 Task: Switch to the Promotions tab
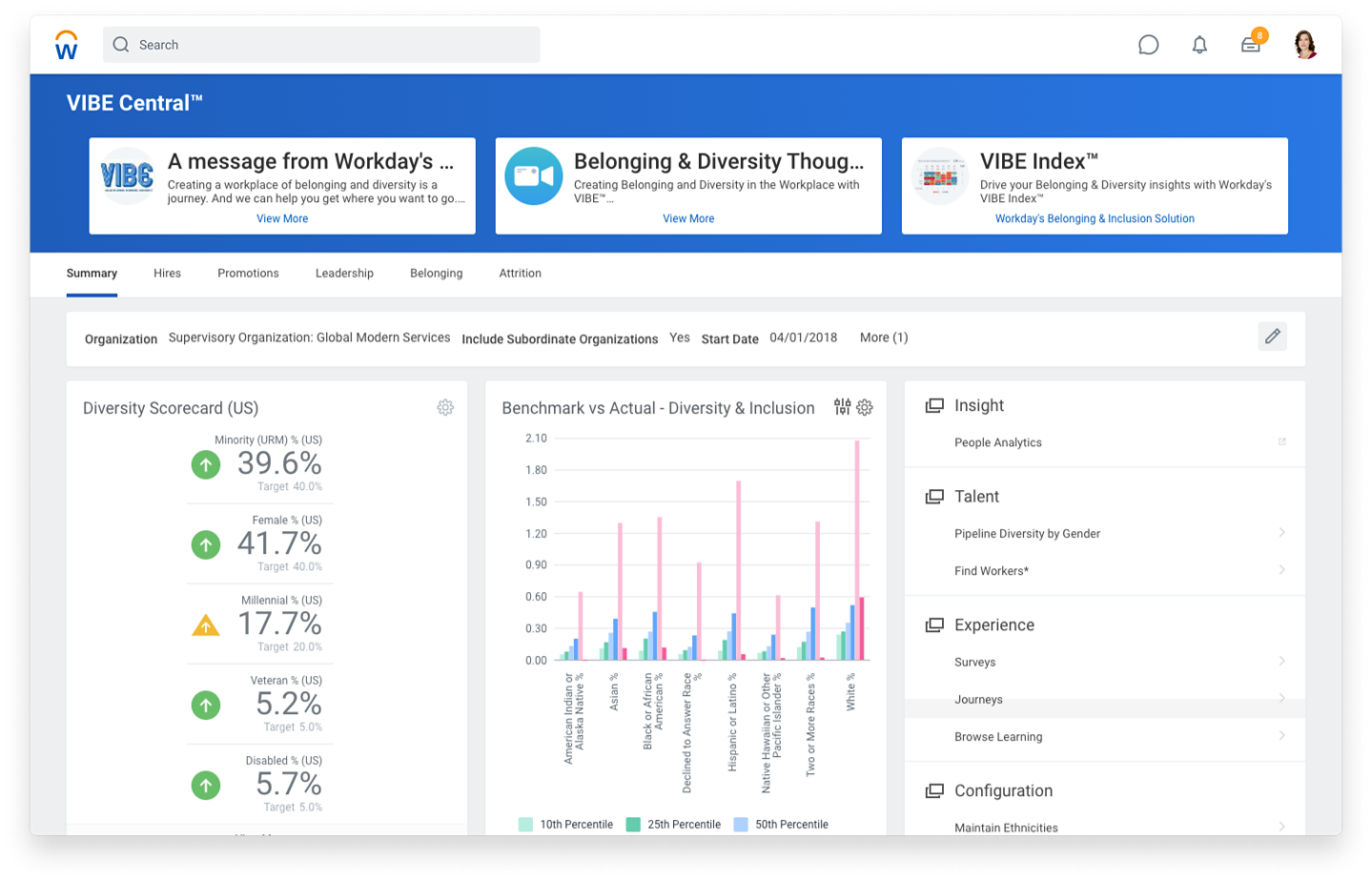tap(248, 273)
